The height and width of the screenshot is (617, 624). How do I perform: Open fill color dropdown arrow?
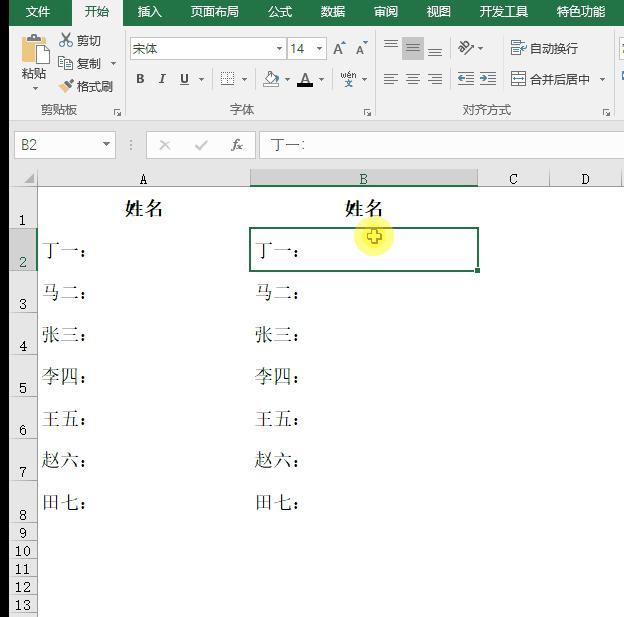pos(287,79)
